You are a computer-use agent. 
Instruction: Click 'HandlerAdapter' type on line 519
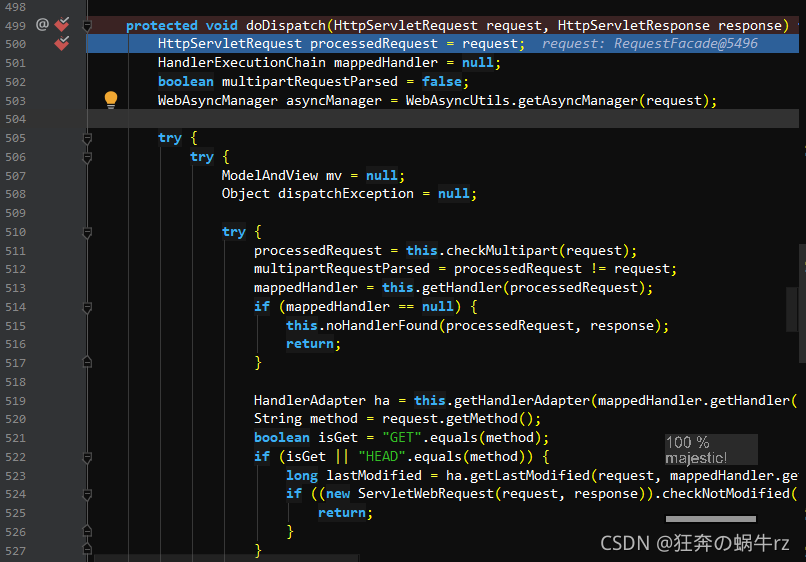coord(310,400)
